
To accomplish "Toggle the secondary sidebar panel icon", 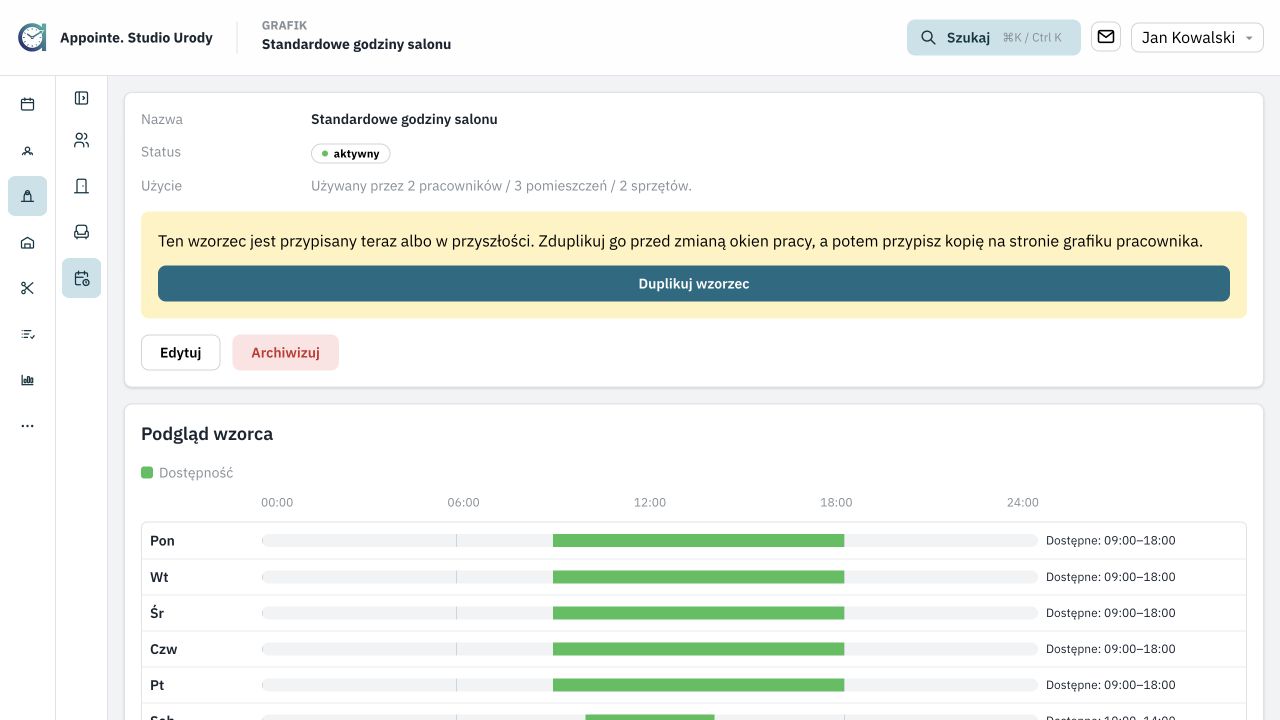I will (x=82, y=98).
